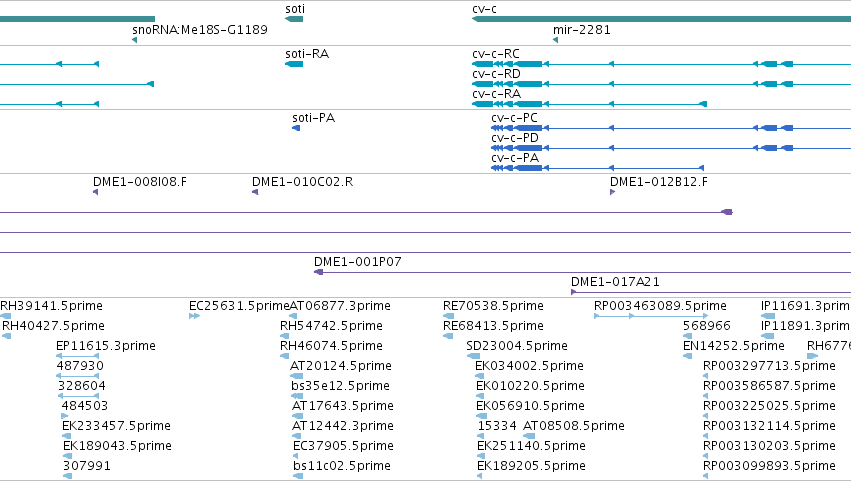Select the cv-c gene label

[484, 9]
